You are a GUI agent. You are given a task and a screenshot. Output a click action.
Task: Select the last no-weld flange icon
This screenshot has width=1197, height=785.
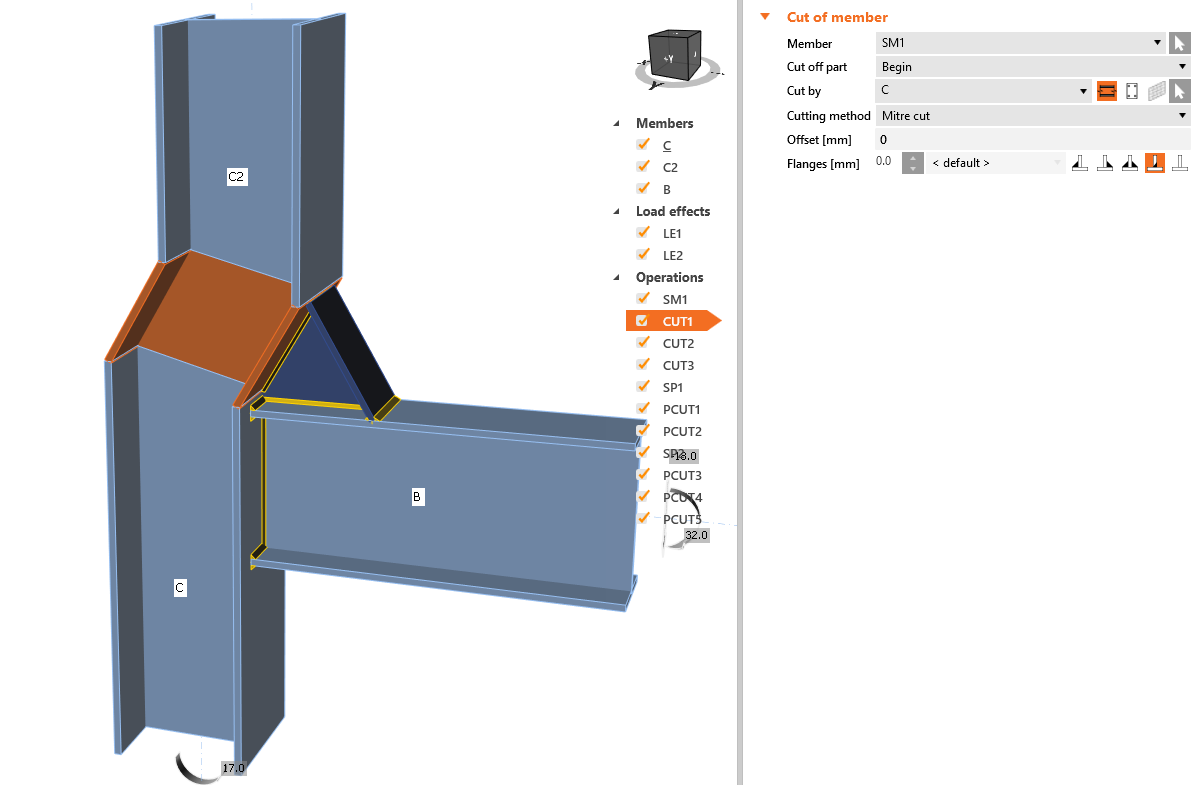click(1179, 163)
